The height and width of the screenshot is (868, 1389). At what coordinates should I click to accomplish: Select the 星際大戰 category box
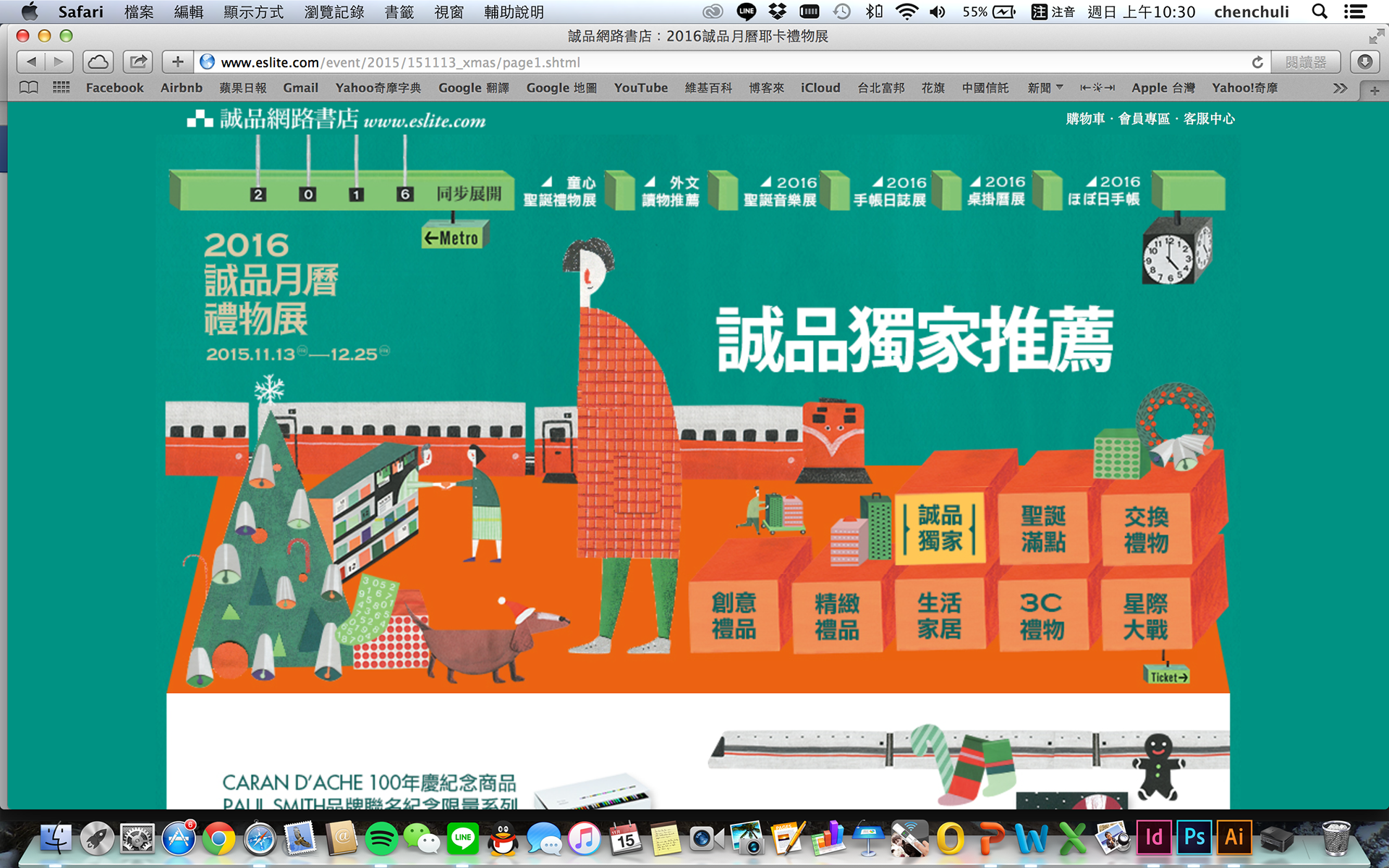point(1146,616)
